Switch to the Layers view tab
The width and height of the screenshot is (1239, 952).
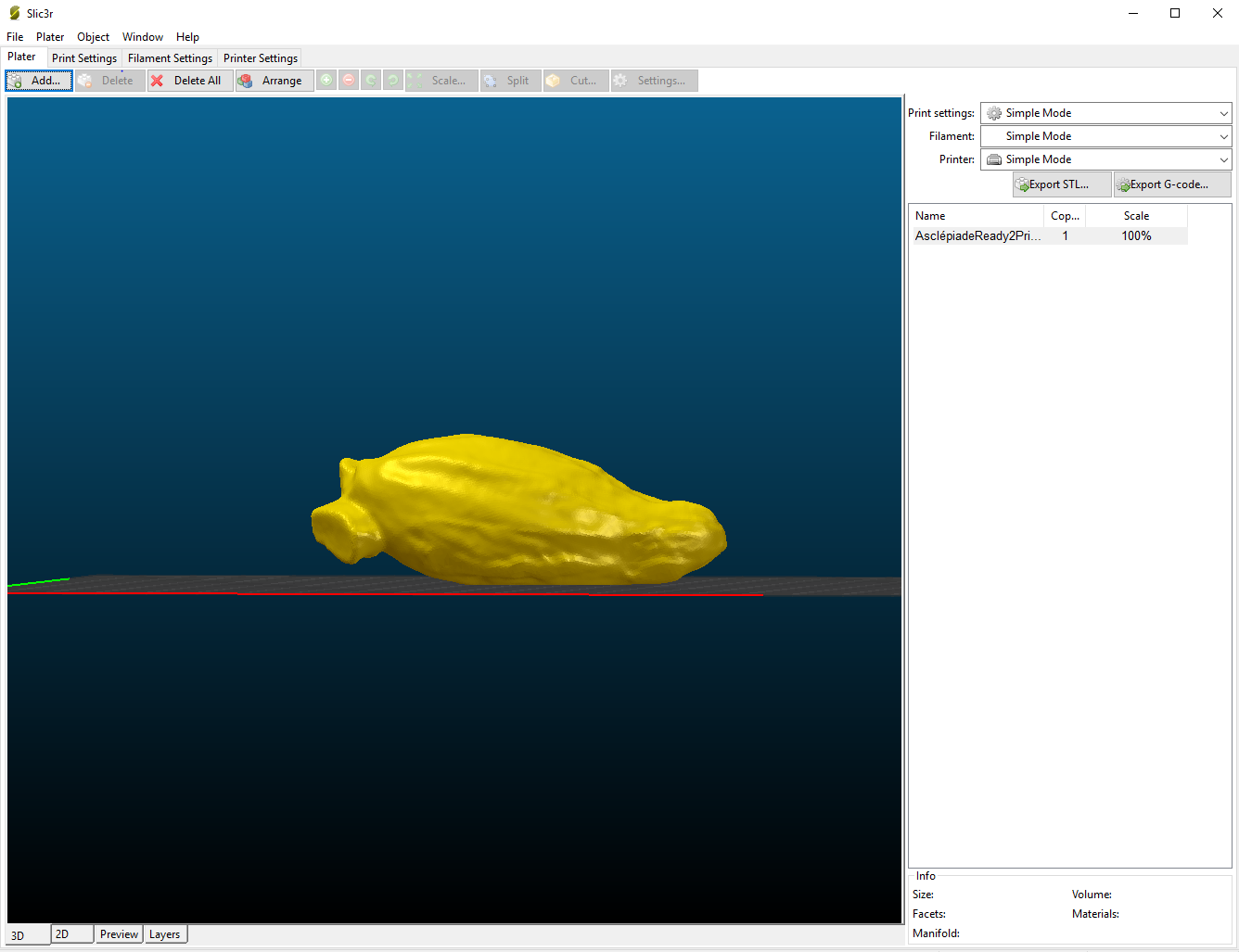coord(165,933)
